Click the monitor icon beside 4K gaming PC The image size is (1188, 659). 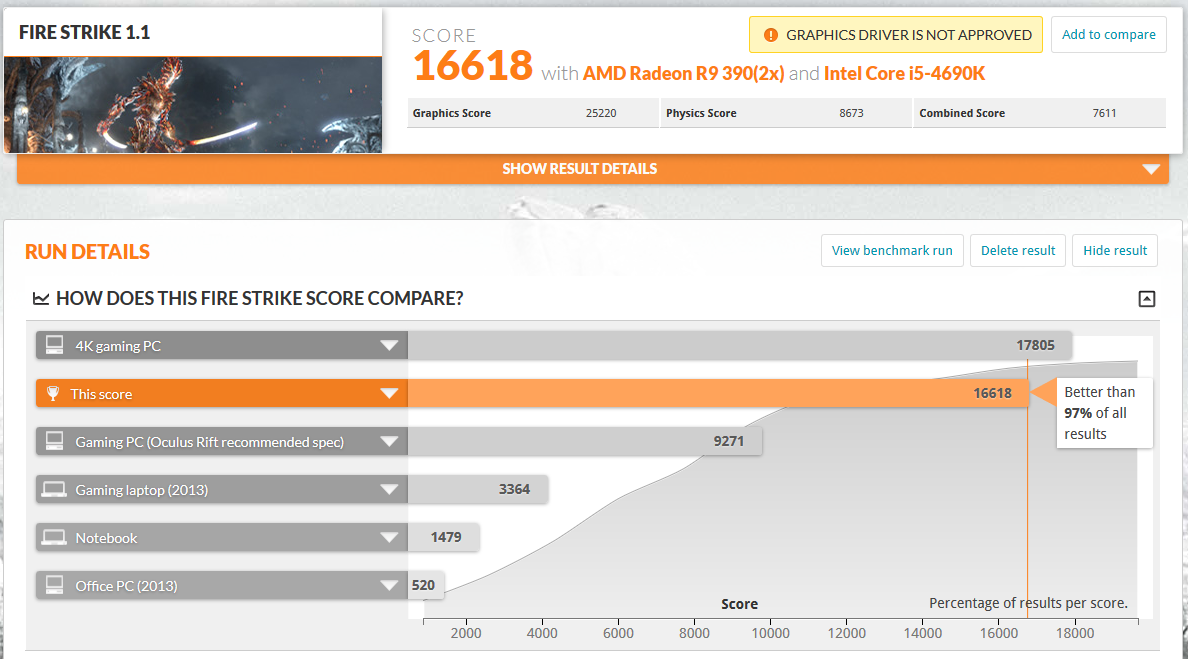click(x=55, y=345)
